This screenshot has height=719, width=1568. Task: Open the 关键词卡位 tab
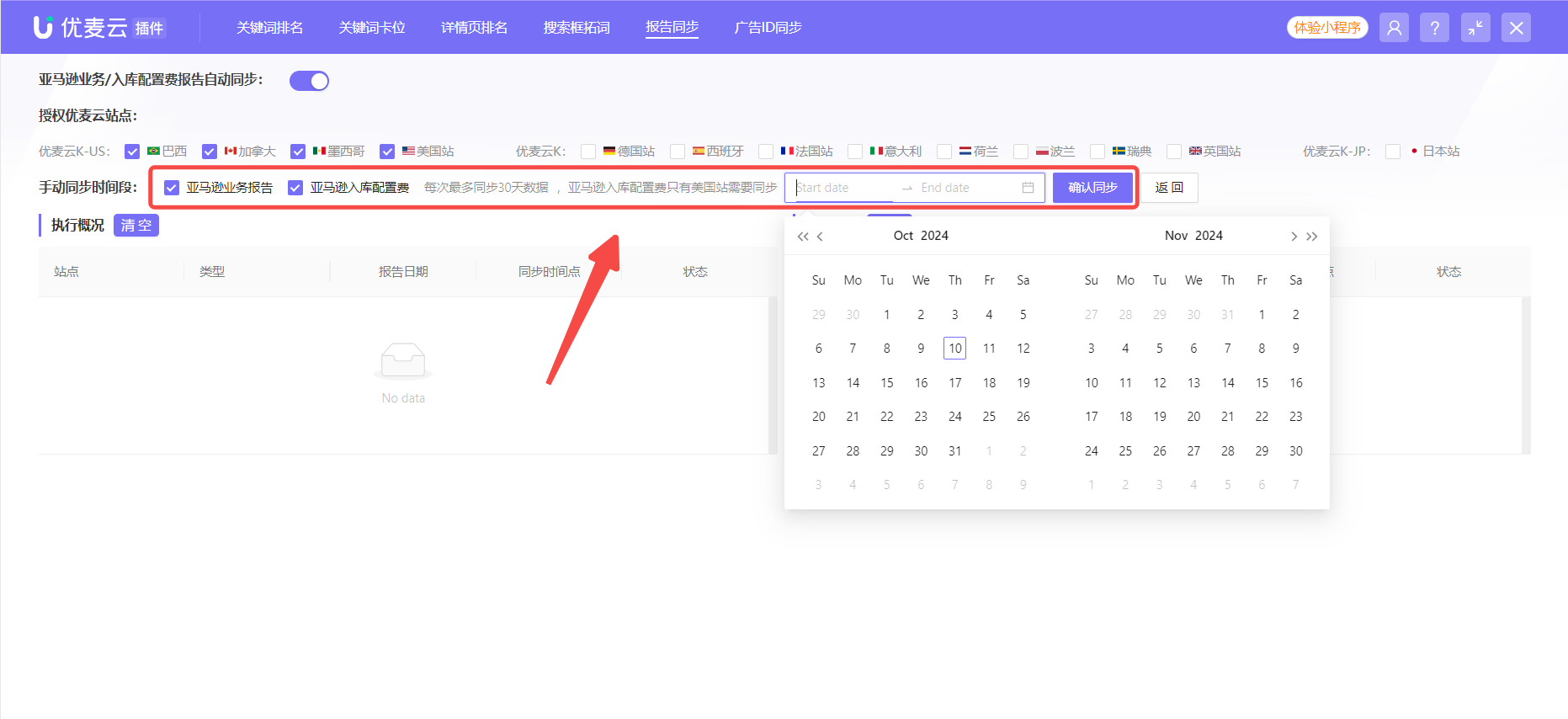pos(372,28)
